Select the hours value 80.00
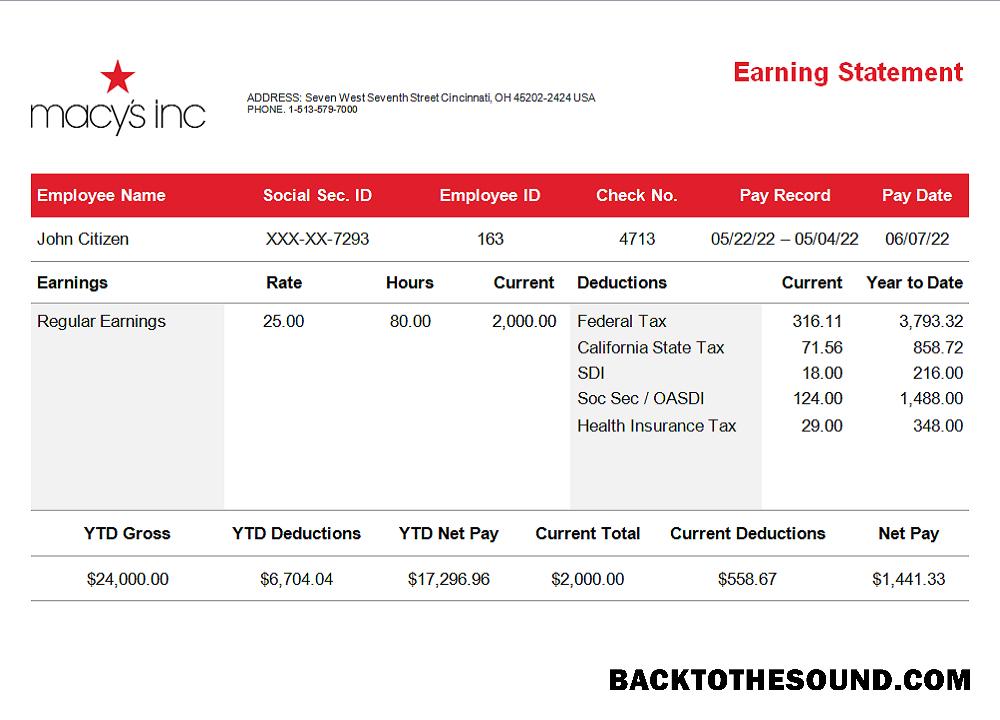 [410, 321]
